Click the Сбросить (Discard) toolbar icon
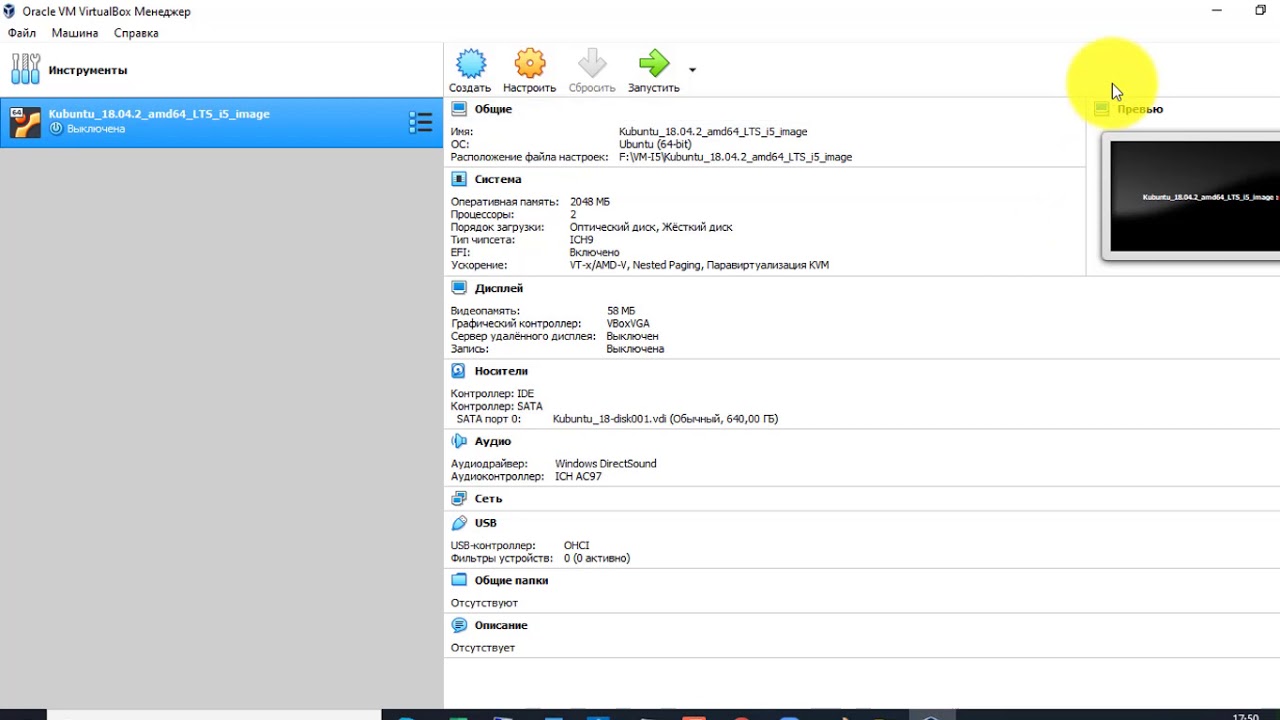Image resolution: width=1280 pixels, height=720 pixels. [x=592, y=64]
